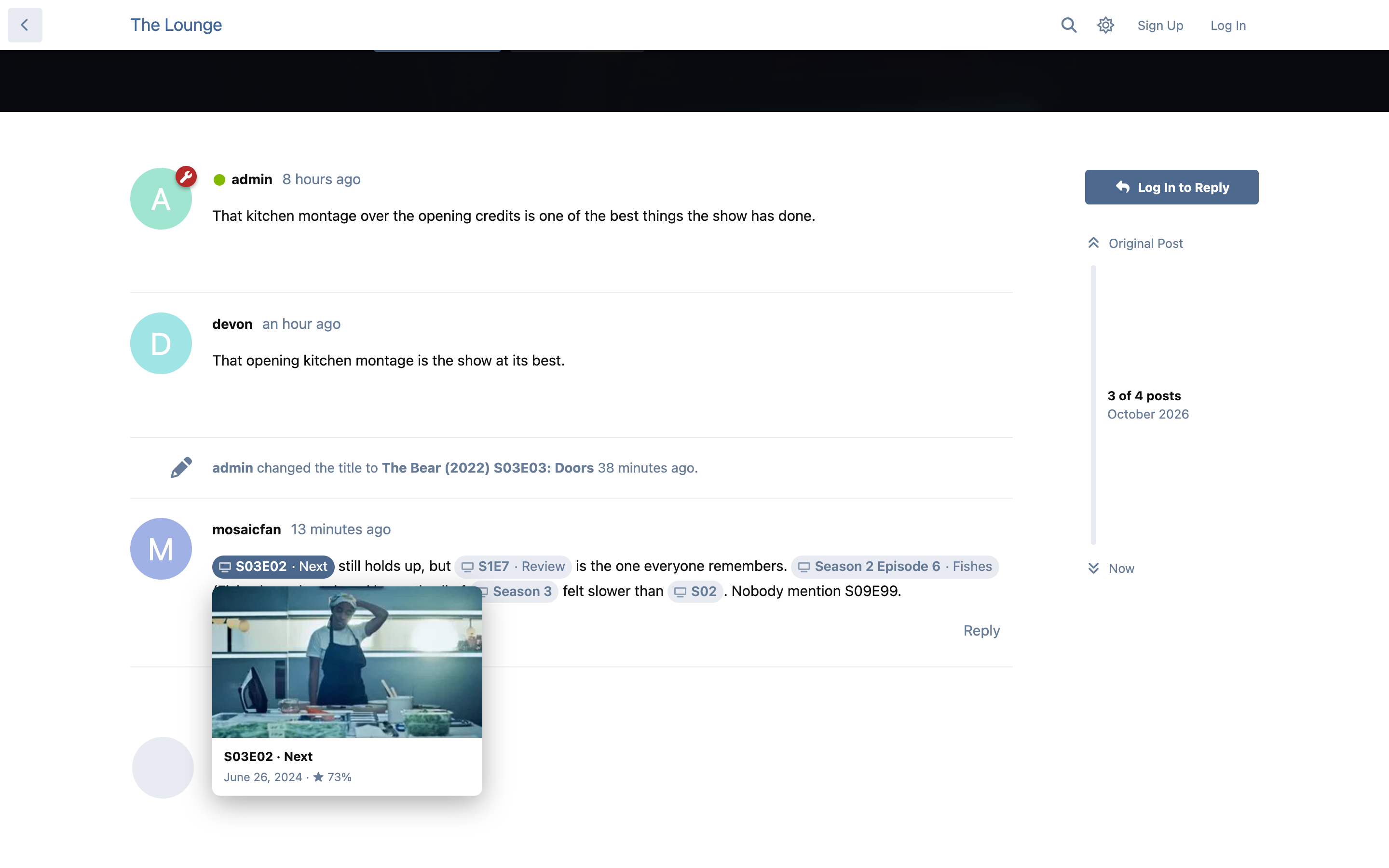Click the 'S03E02 · Next' card title
Image resolution: width=1389 pixels, height=868 pixels.
pos(268,757)
